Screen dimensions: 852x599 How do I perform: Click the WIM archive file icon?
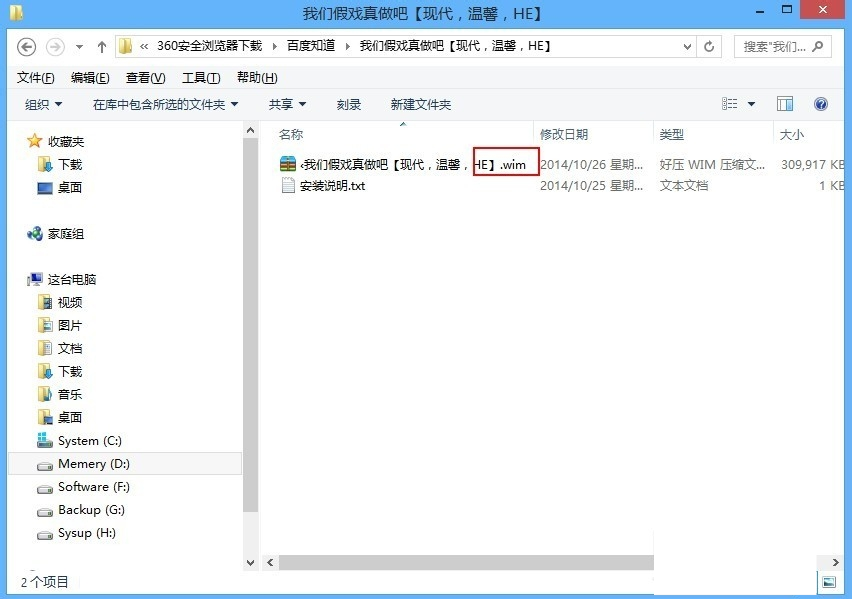288,165
